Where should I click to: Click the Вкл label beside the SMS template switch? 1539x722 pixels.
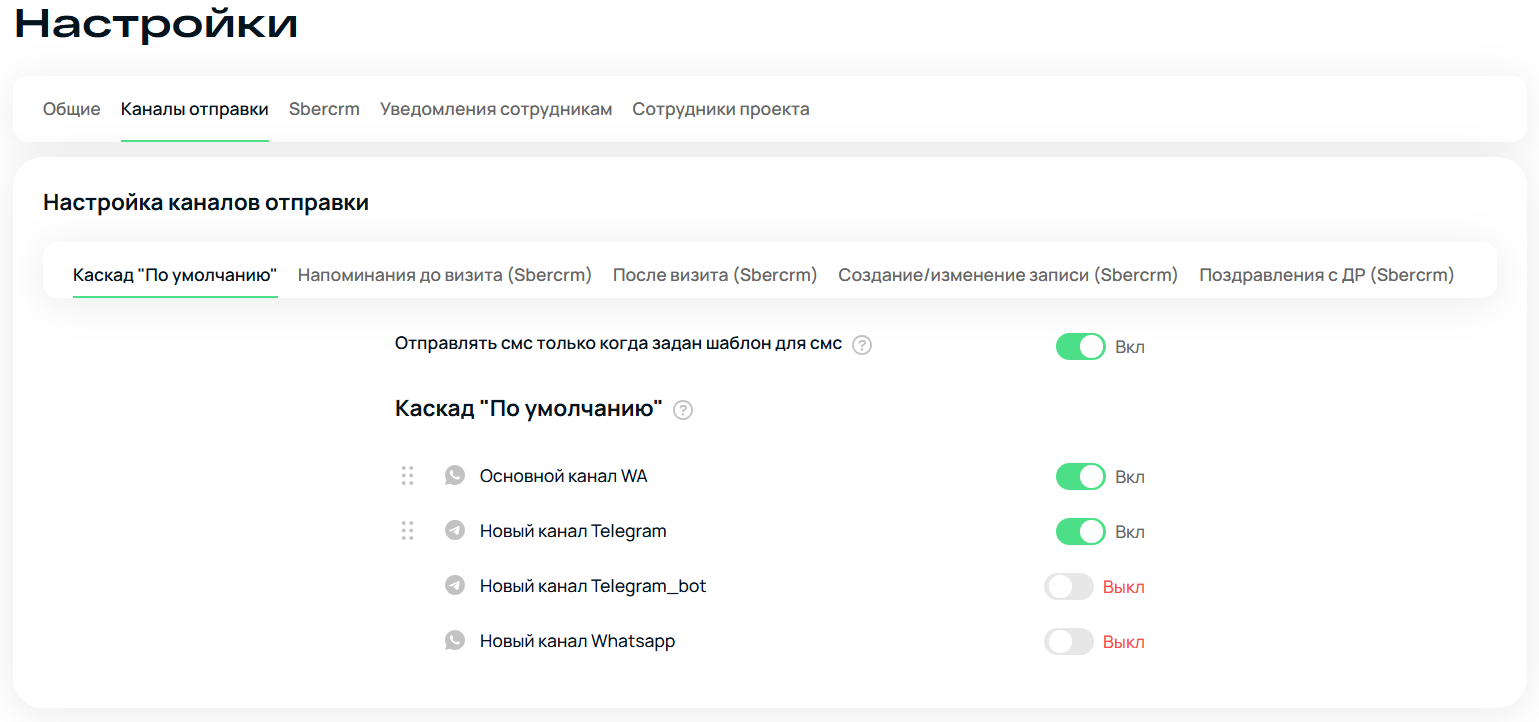tap(1130, 347)
